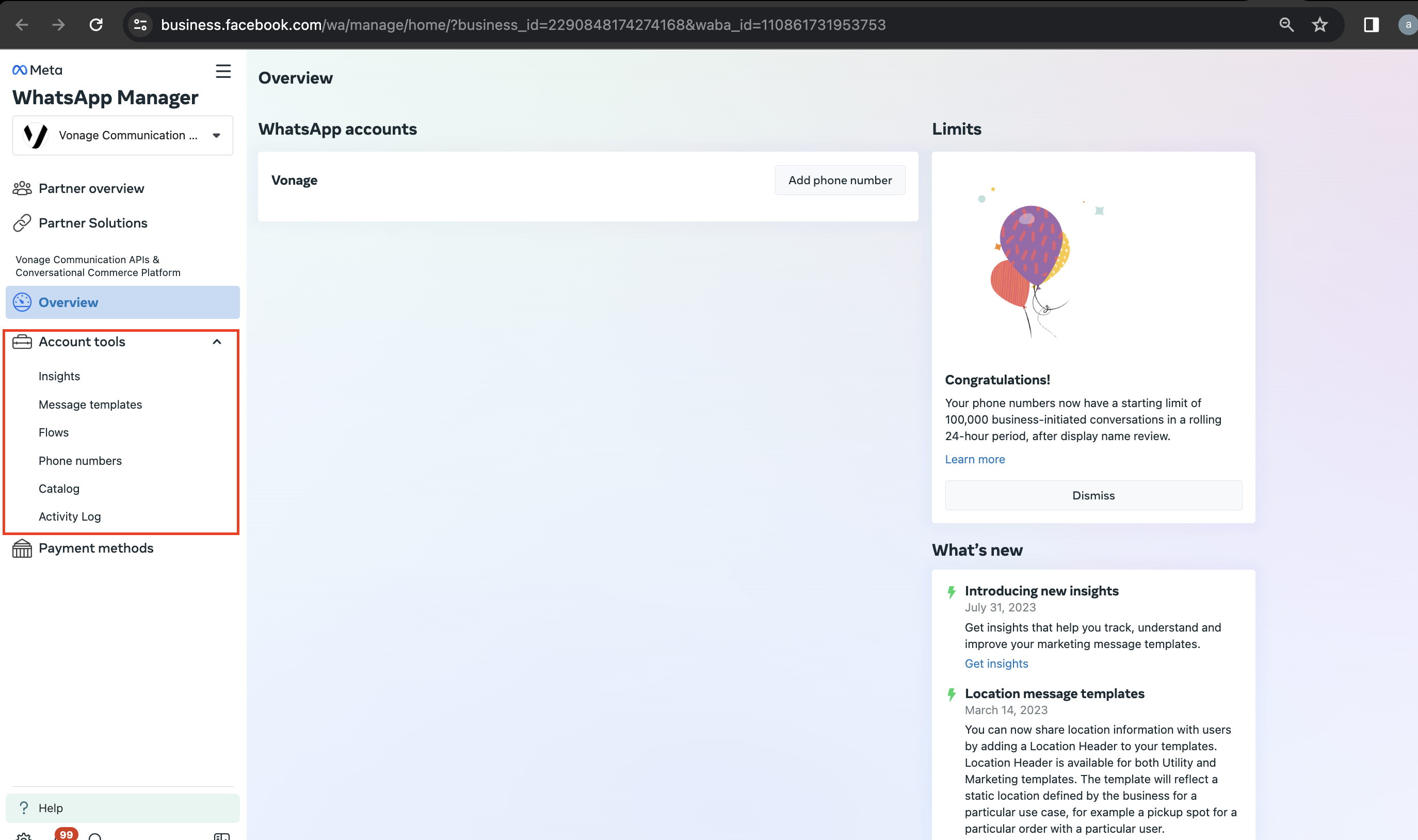This screenshot has height=840, width=1418.
Task: Bookmark this page with star icon
Action: [1319, 24]
